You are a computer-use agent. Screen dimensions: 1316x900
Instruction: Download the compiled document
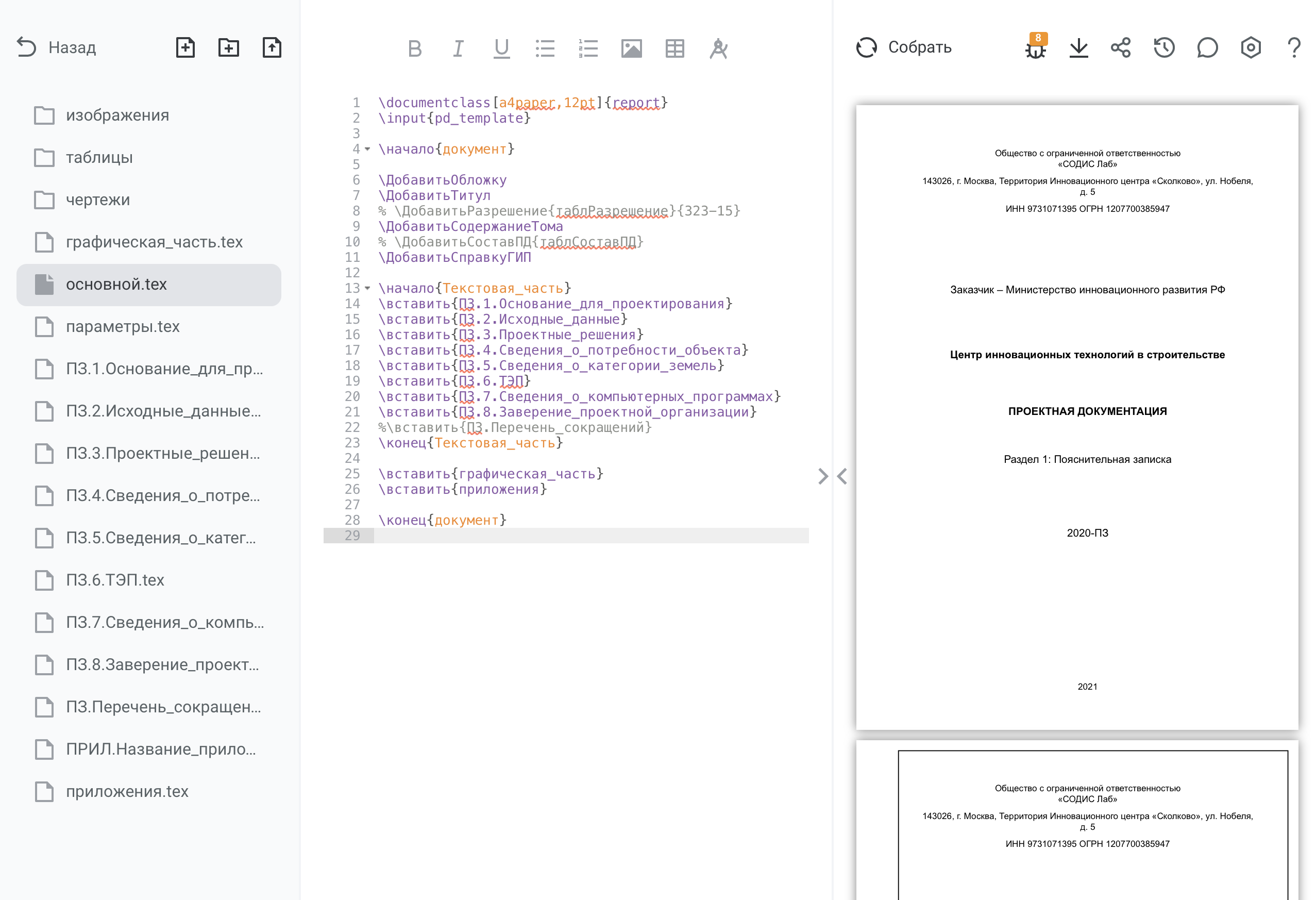point(1079,47)
